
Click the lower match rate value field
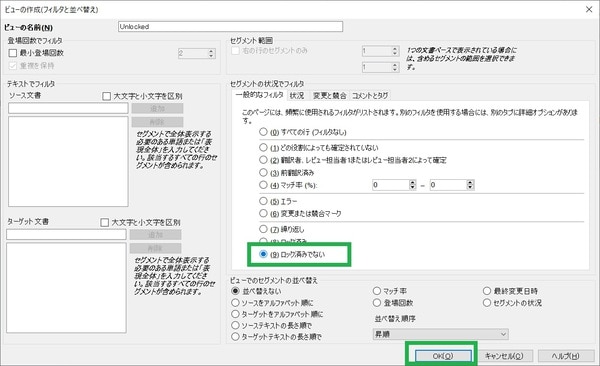[390, 185]
